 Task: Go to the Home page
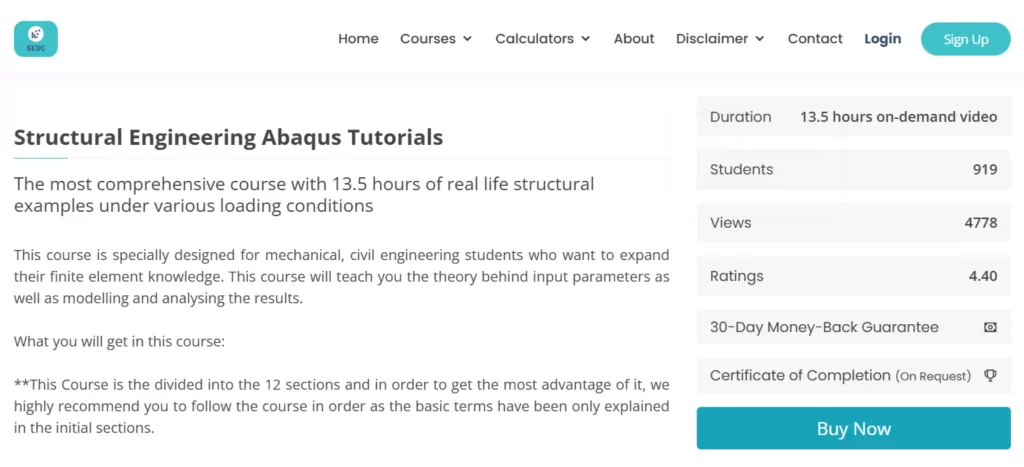[358, 39]
